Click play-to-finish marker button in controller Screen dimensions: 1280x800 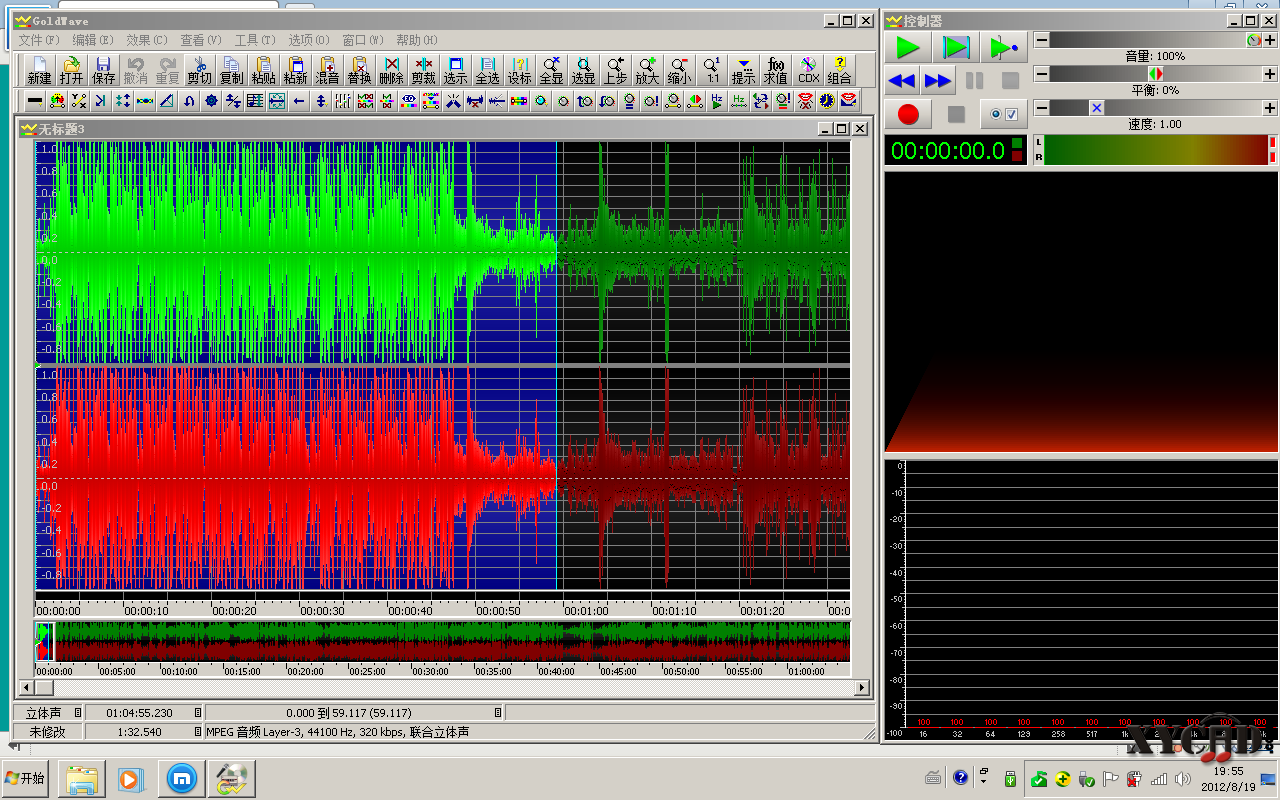point(1003,47)
